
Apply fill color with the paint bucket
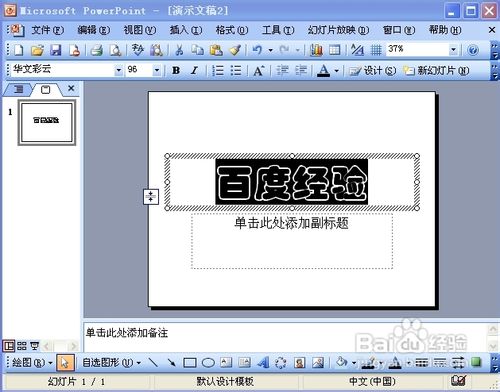[x=342, y=362]
